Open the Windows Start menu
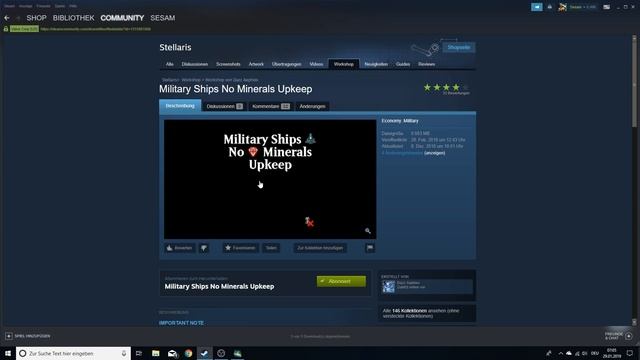Screen dimensions: 640x360 [x=8, y=353]
